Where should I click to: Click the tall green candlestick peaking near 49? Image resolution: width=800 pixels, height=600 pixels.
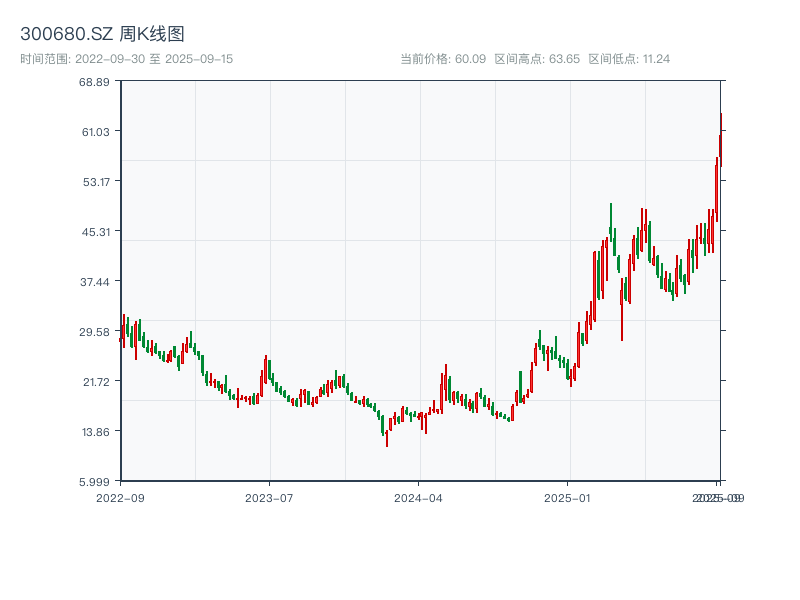611,222
